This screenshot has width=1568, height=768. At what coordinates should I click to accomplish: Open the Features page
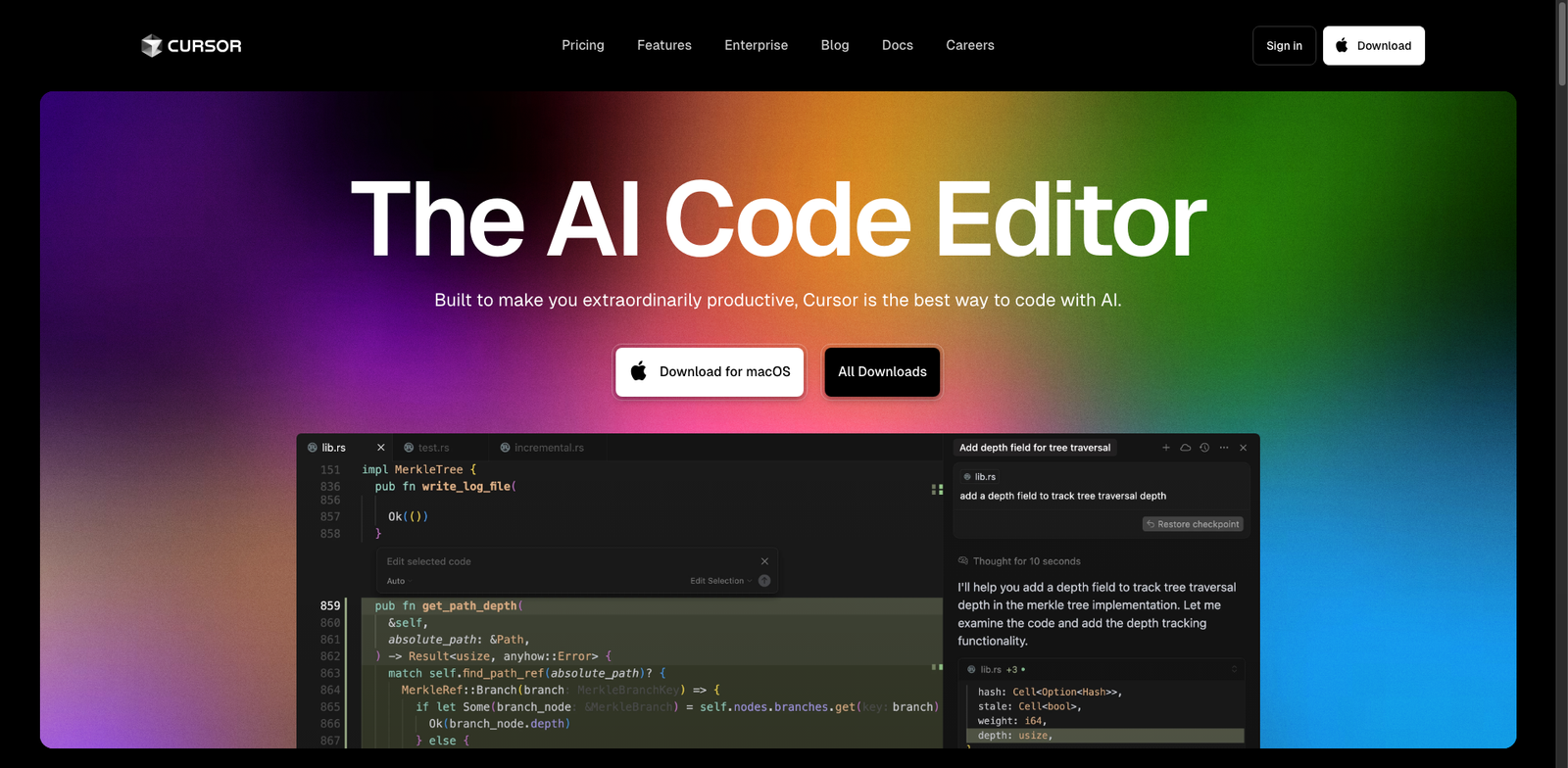664,45
